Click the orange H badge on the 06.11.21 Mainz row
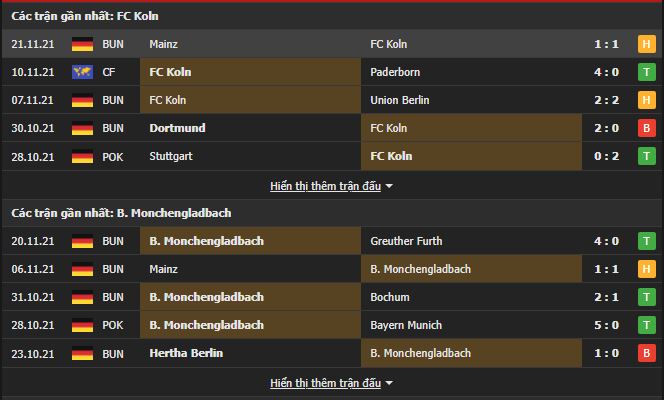This screenshot has height=400, width=664. pyautogui.click(x=646, y=269)
